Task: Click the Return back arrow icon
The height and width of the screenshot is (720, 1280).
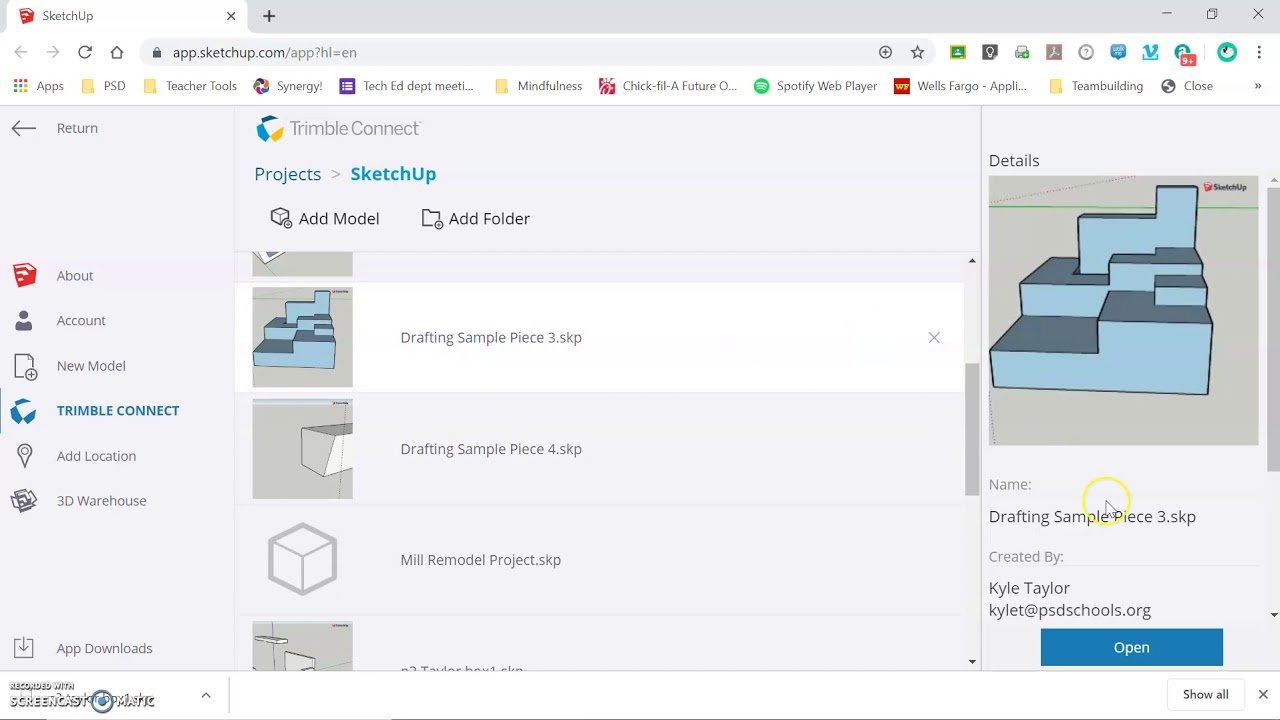Action: (24, 128)
